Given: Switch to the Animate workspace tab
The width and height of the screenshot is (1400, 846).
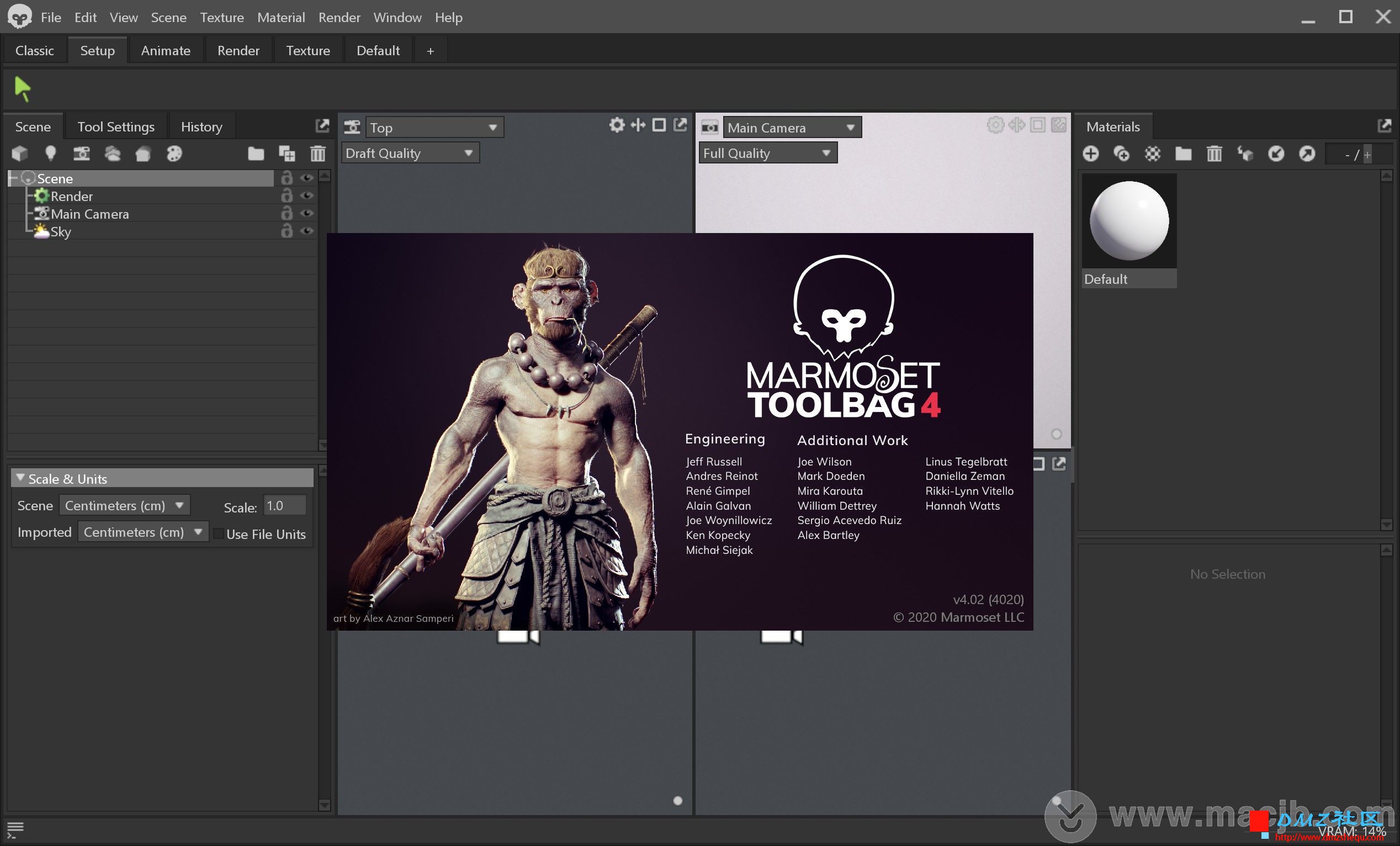Looking at the screenshot, I should (166, 51).
